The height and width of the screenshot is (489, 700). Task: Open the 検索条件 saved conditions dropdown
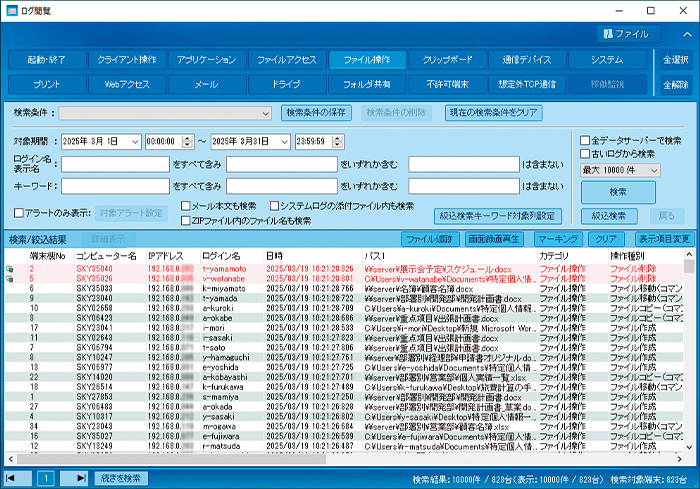pos(165,113)
